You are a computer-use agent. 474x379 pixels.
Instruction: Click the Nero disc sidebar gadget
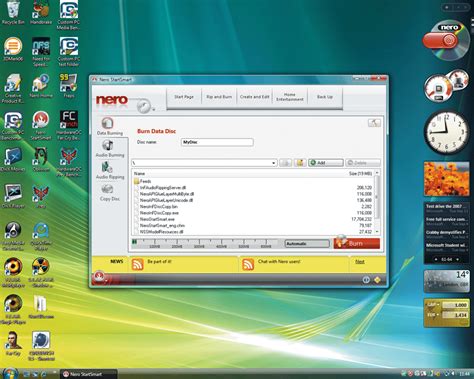click(446, 41)
